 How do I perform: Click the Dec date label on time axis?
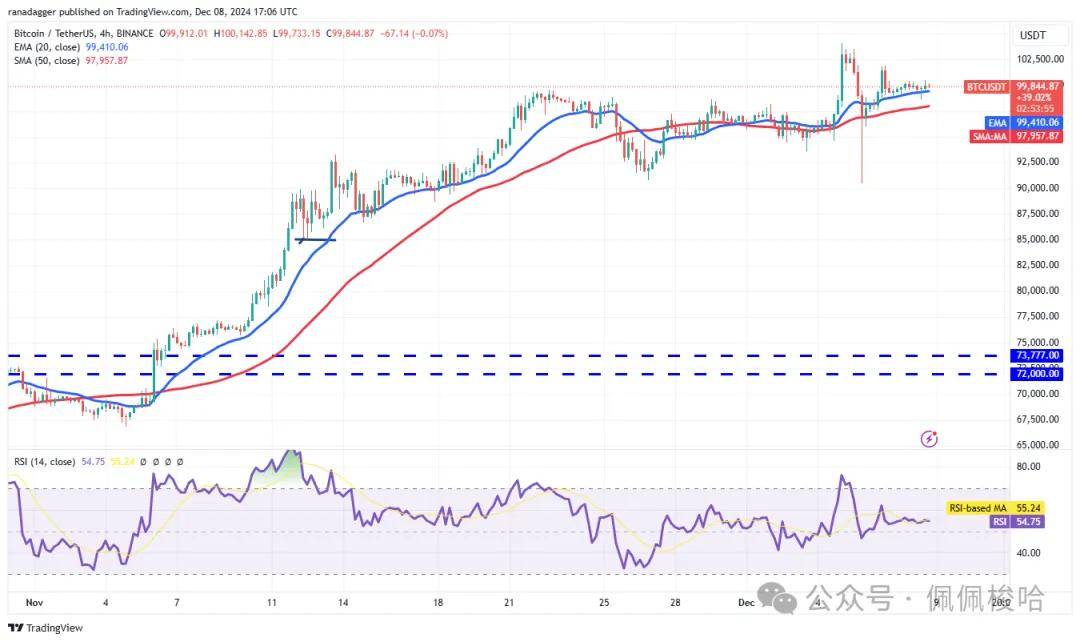[746, 602]
